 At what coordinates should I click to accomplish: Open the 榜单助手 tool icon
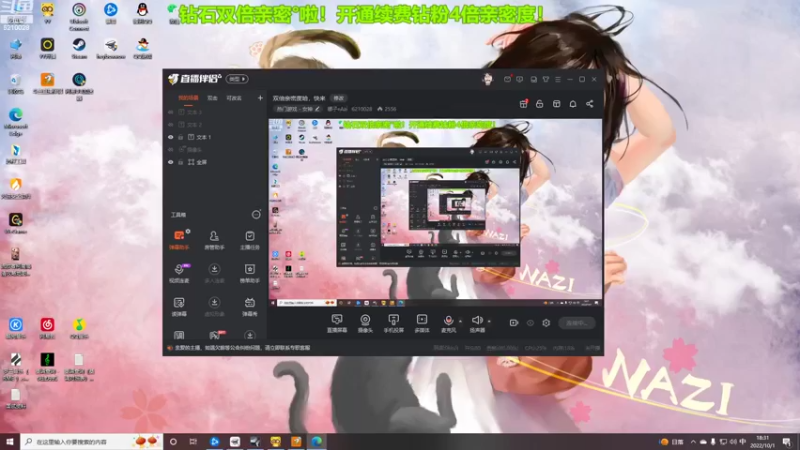coord(249,273)
